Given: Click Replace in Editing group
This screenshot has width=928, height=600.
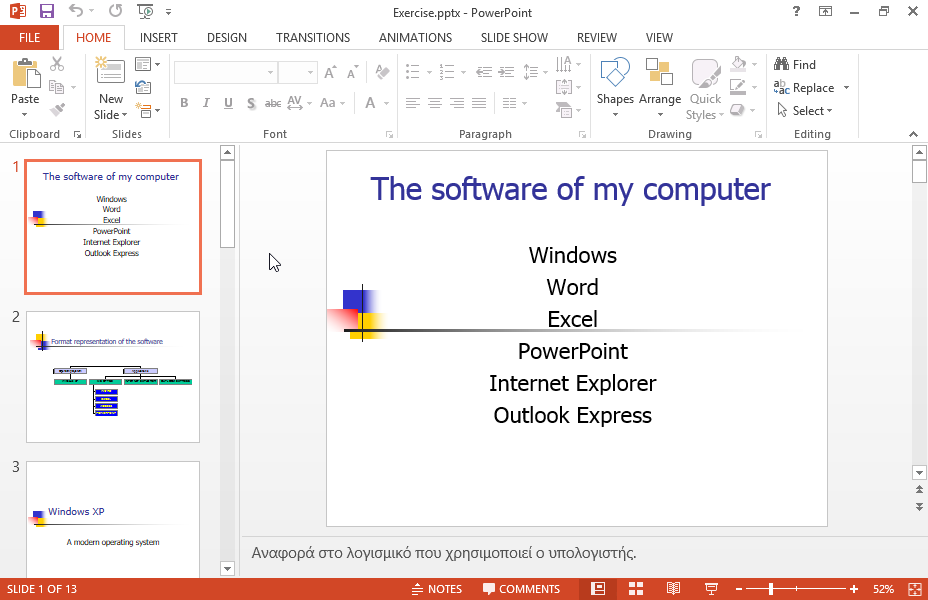Looking at the screenshot, I should click(x=804, y=88).
